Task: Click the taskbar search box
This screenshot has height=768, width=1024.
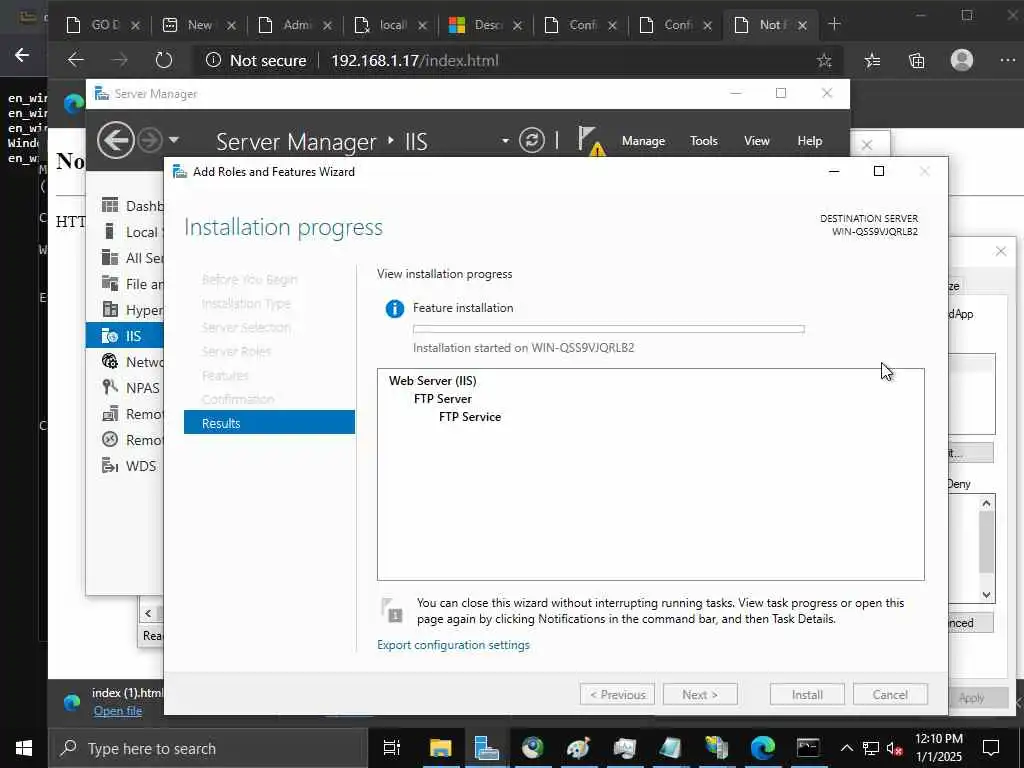Action: (206, 748)
